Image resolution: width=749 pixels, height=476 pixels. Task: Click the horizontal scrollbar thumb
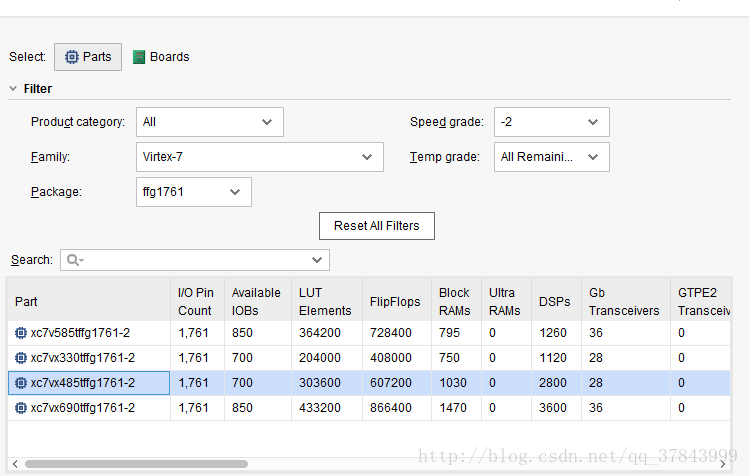pyautogui.click(x=137, y=464)
